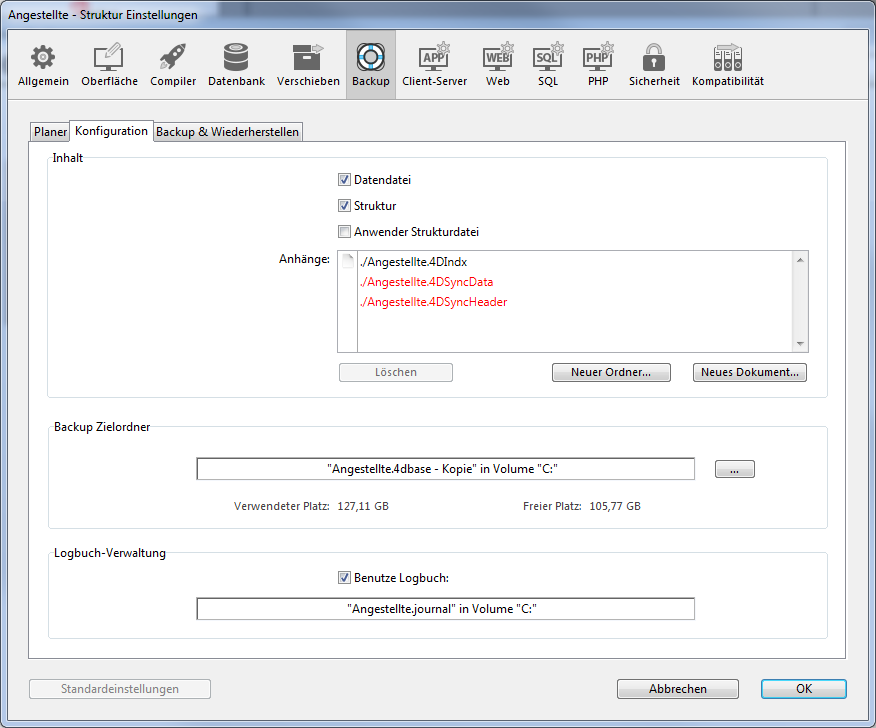Screen dimensions: 876x728
Task: Switch to the Planer tab
Action: coord(50,132)
